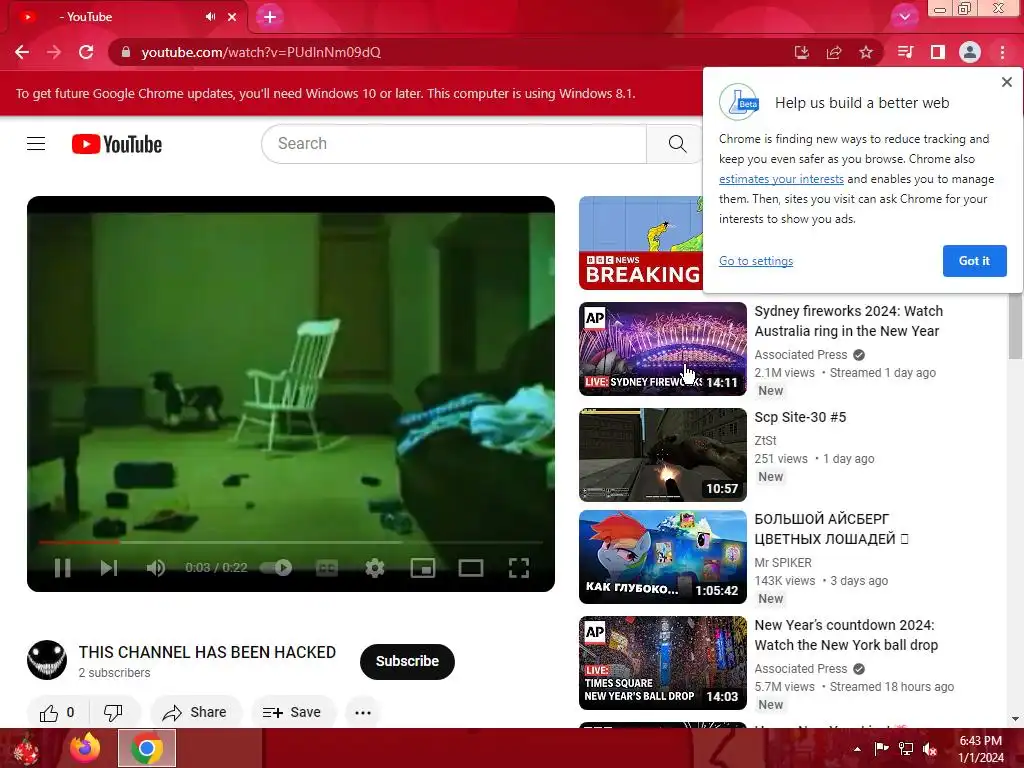Image resolution: width=1024 pixels, height=768 pixels.
Task: Open ZtSt channel name
Action: click(765, 441)
